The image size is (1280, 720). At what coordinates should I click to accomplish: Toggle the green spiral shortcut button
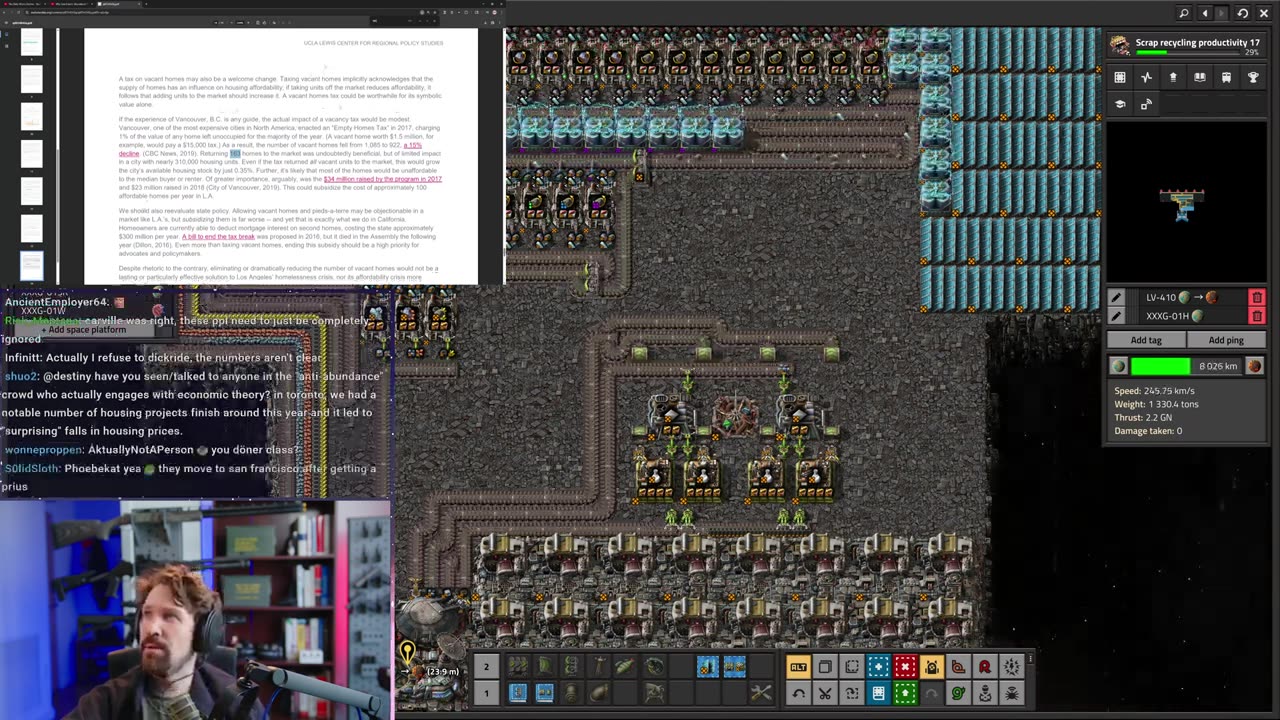958,693
